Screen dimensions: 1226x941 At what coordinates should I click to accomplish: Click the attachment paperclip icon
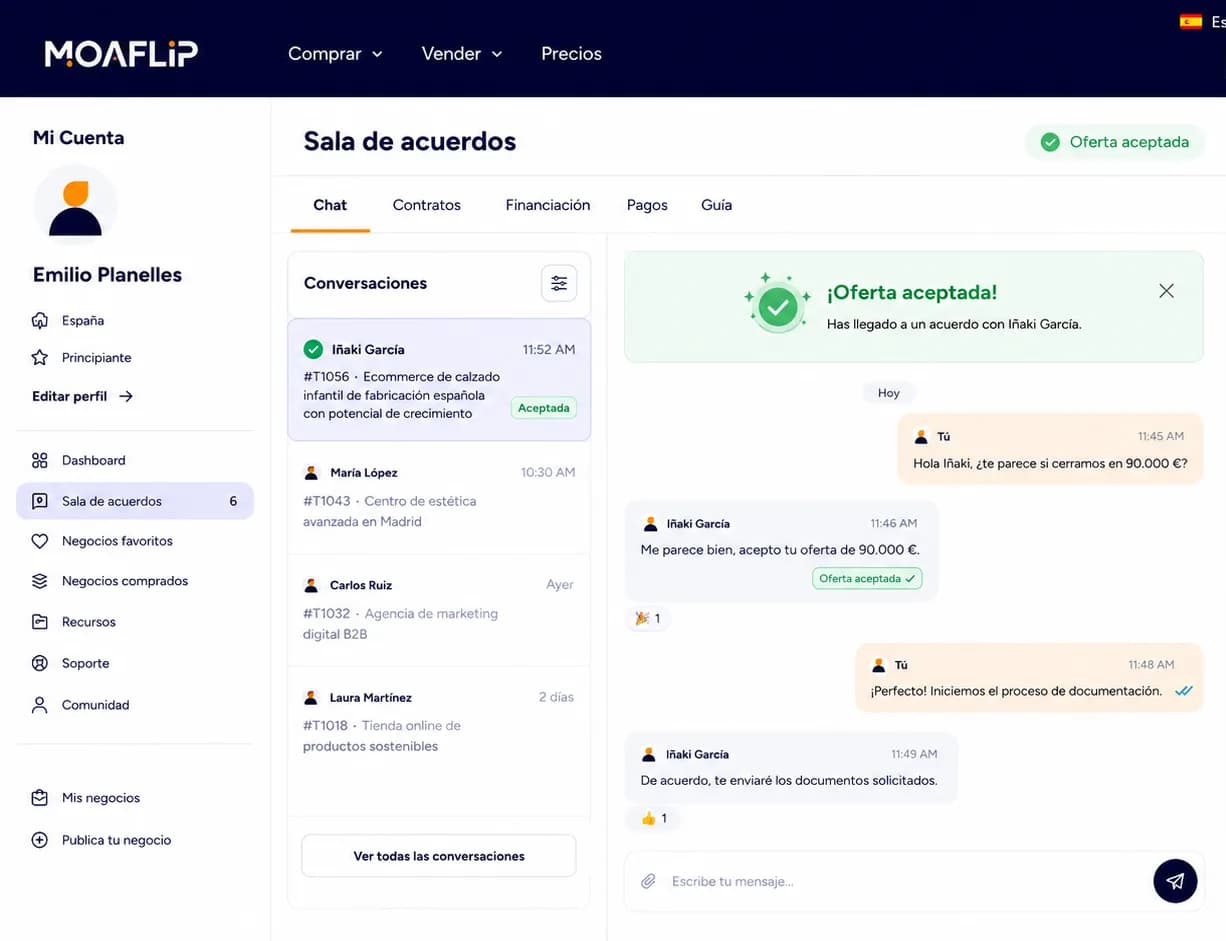click(648, 881)
